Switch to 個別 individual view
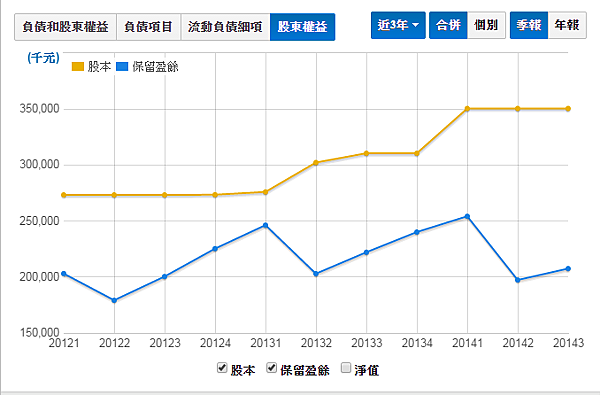The image size is (600, 395). [486, 25]
